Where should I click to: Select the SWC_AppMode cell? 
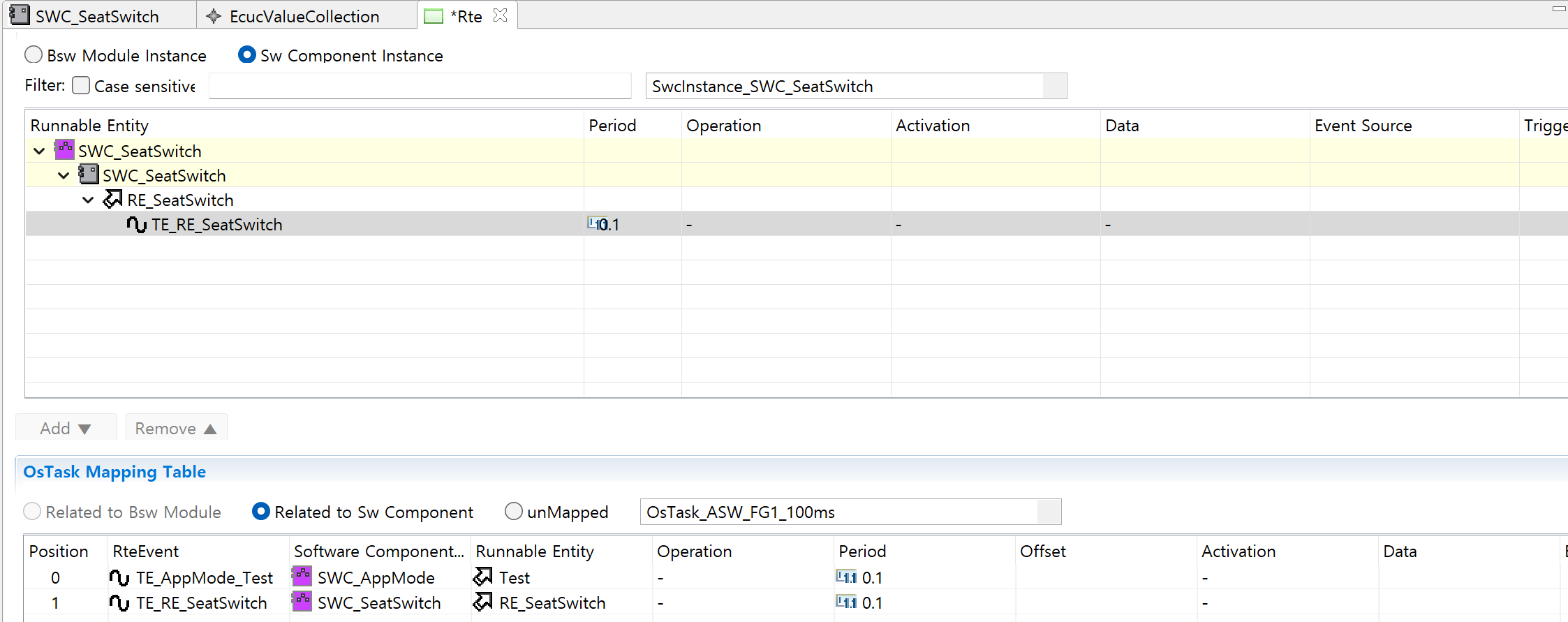point(380,578)
